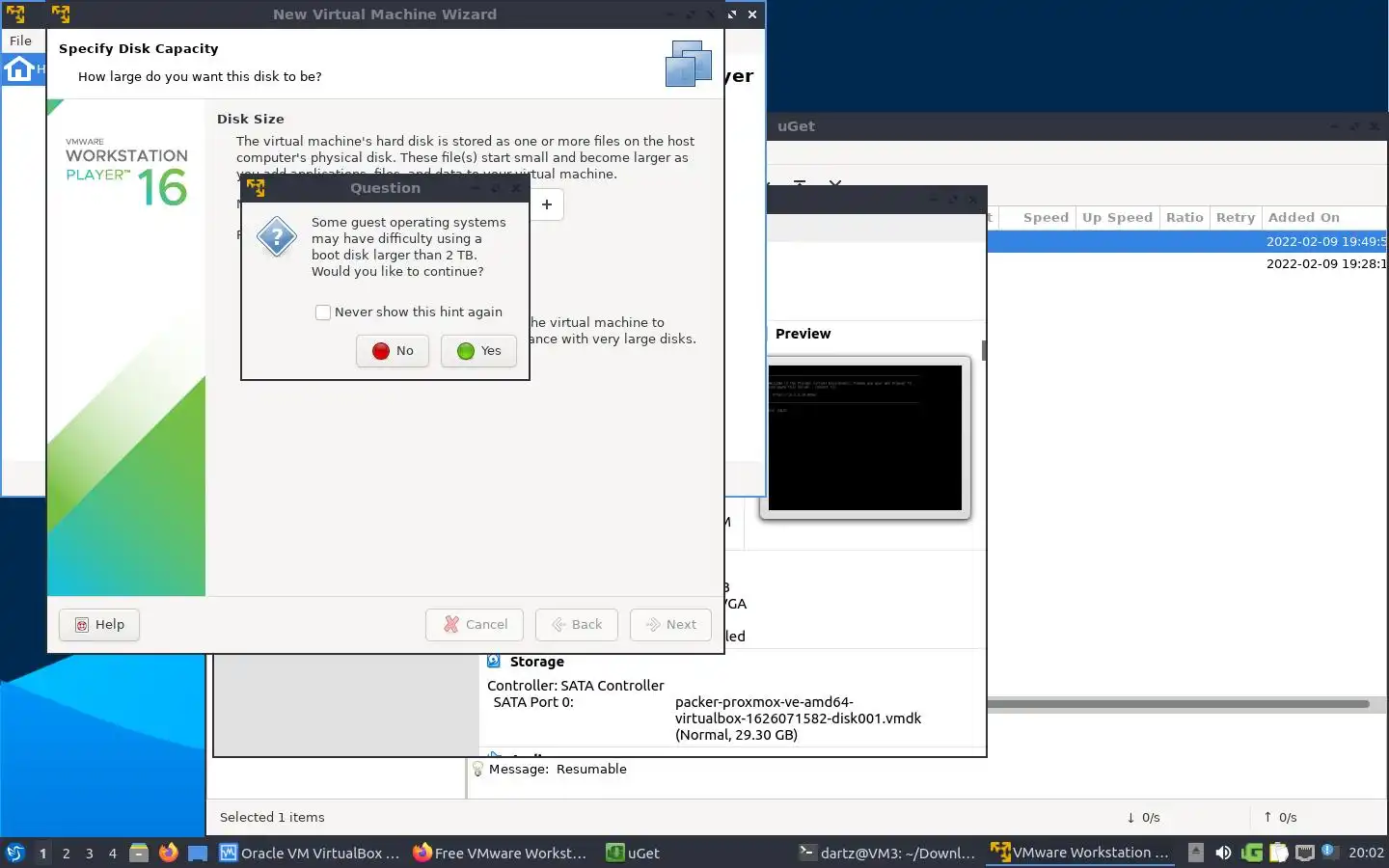Switch to workspace 3
This screenshot has width=1389, height=868.
point(90,854)
